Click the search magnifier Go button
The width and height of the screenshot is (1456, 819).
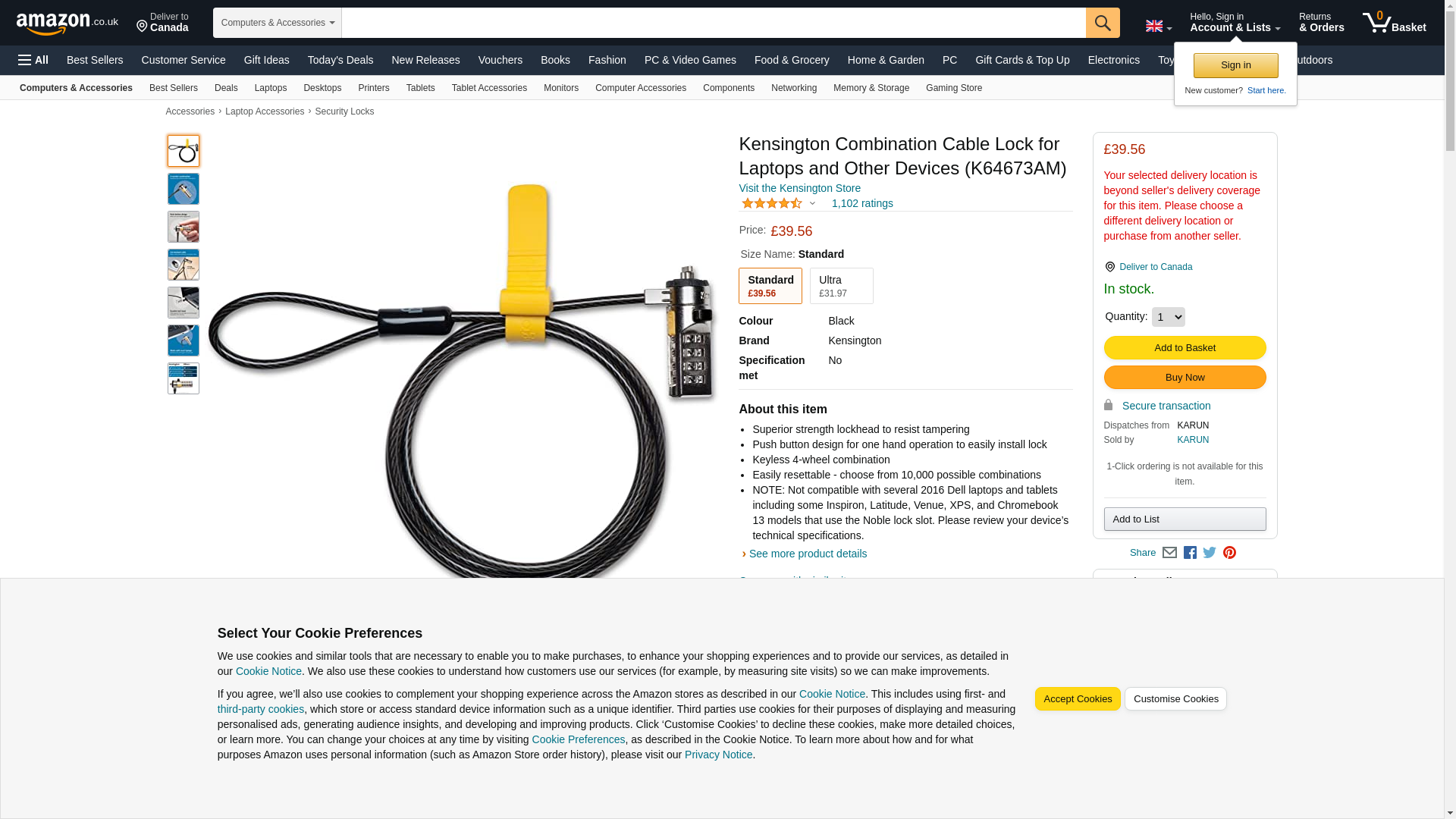[1103, 23]
